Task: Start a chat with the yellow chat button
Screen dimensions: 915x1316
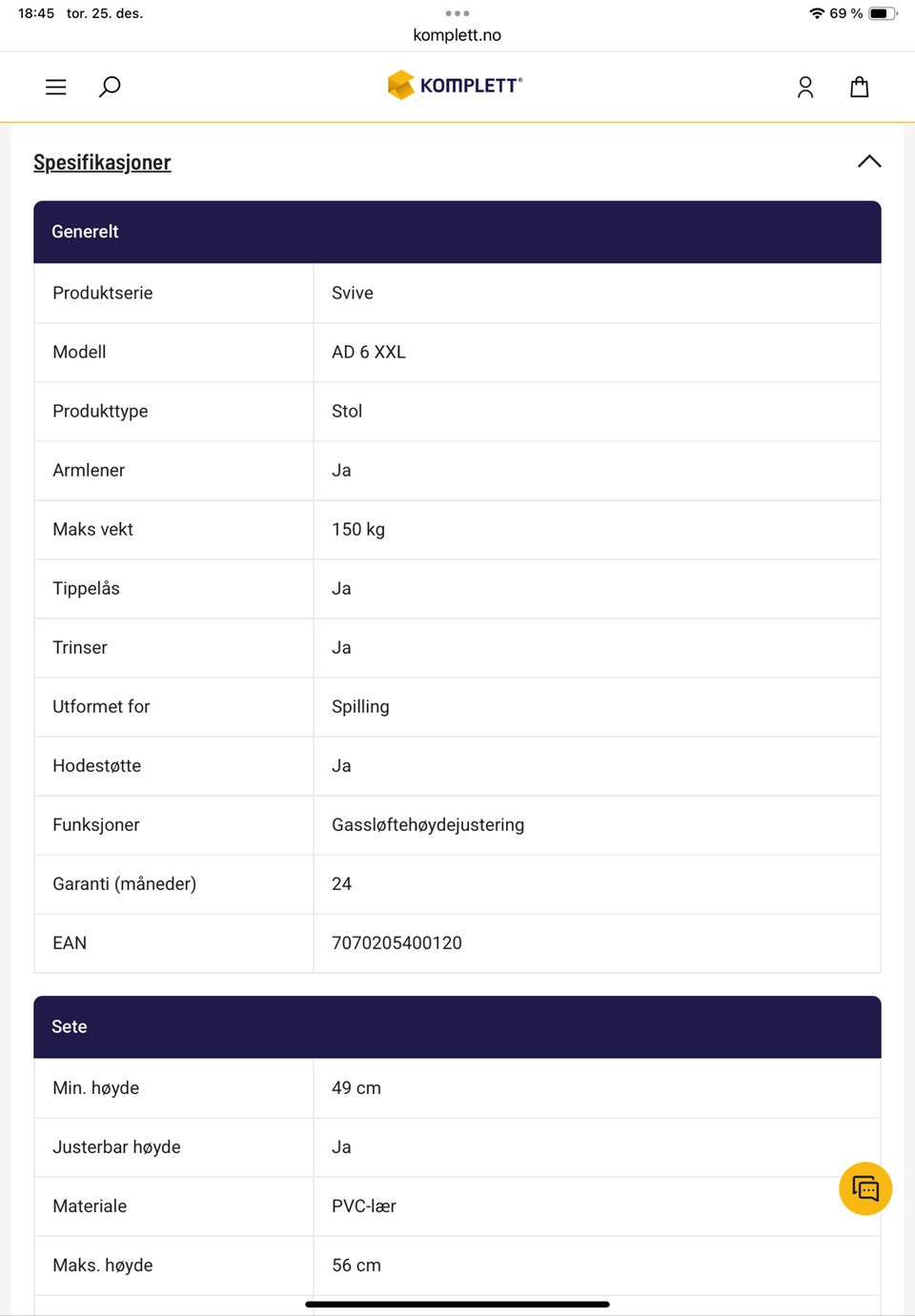Action: [x=864, y=1188]
